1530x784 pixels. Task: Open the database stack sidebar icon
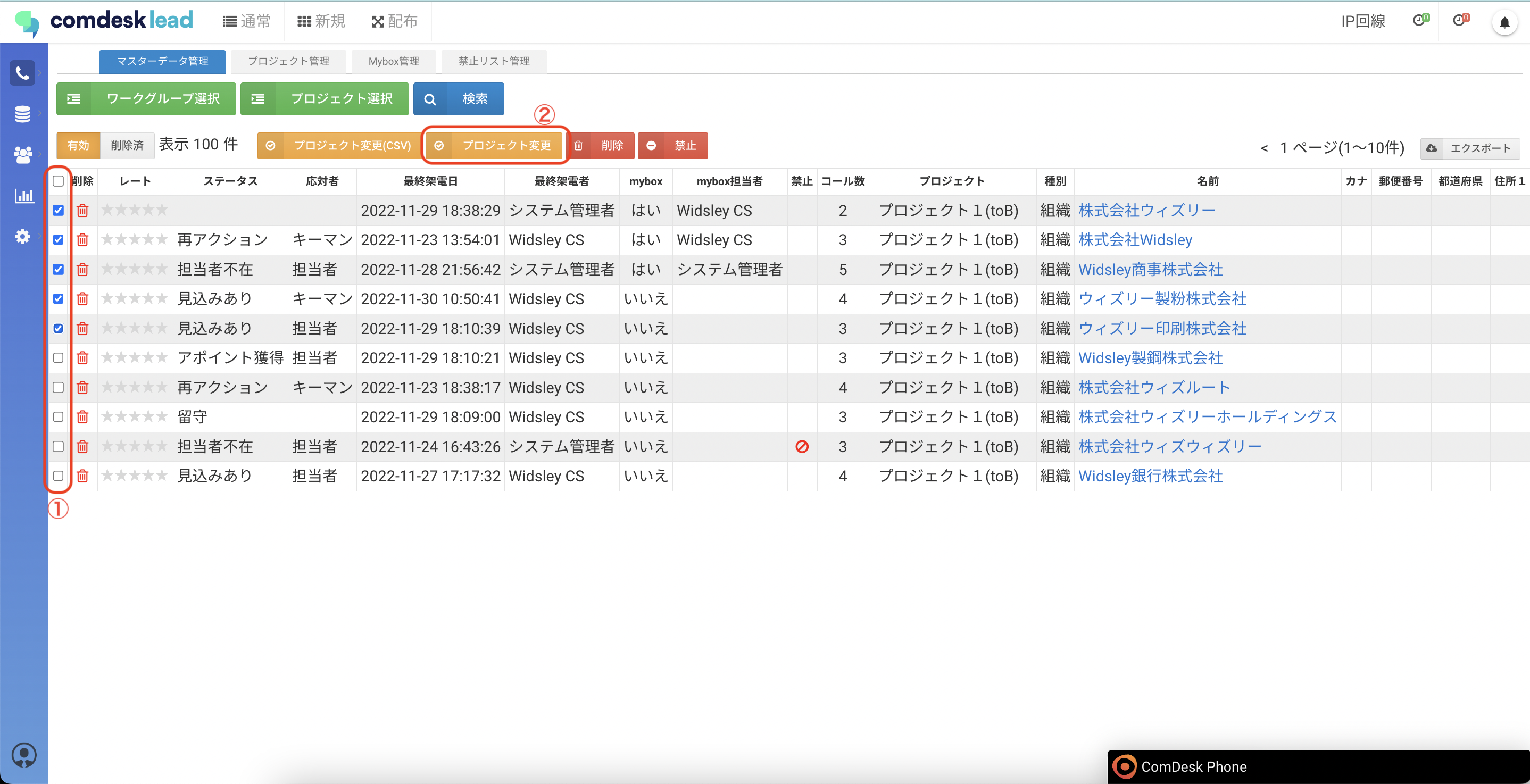coord(22,113)
